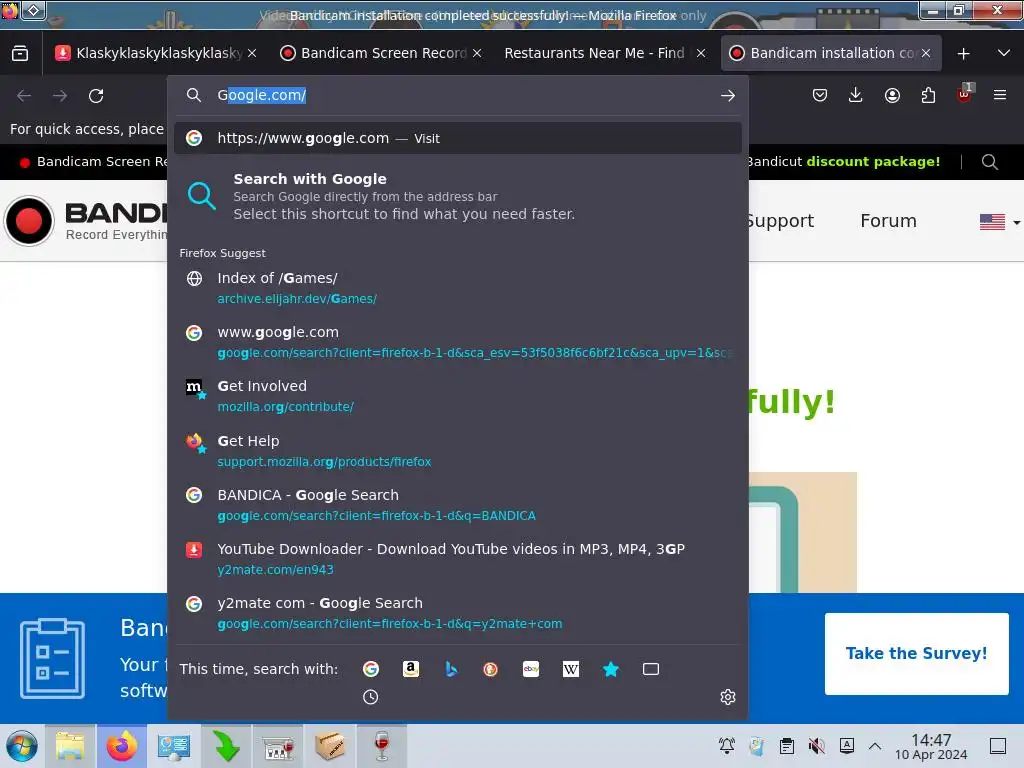This screenshot has height=768, width=1024.
Task: Close Bandicam Screen Recorder tab
Action: tap(477, 53)
